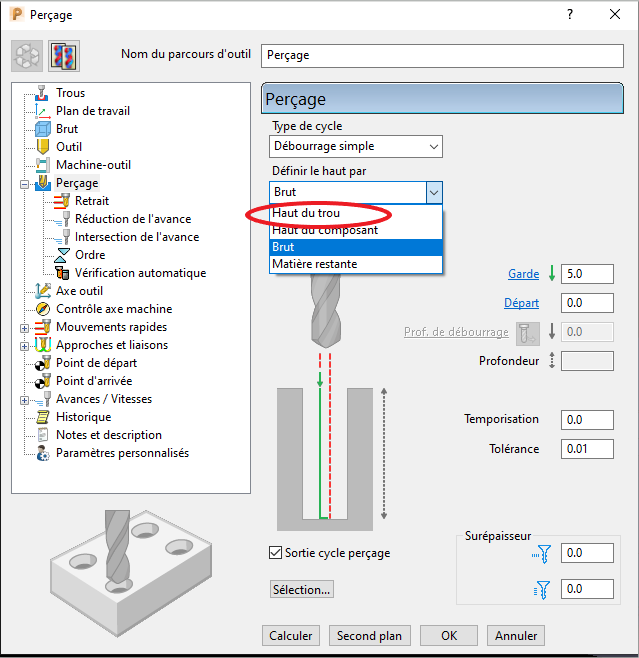
Task: Click the colored component icon at top-left
Action: click(x=63, y=55)
